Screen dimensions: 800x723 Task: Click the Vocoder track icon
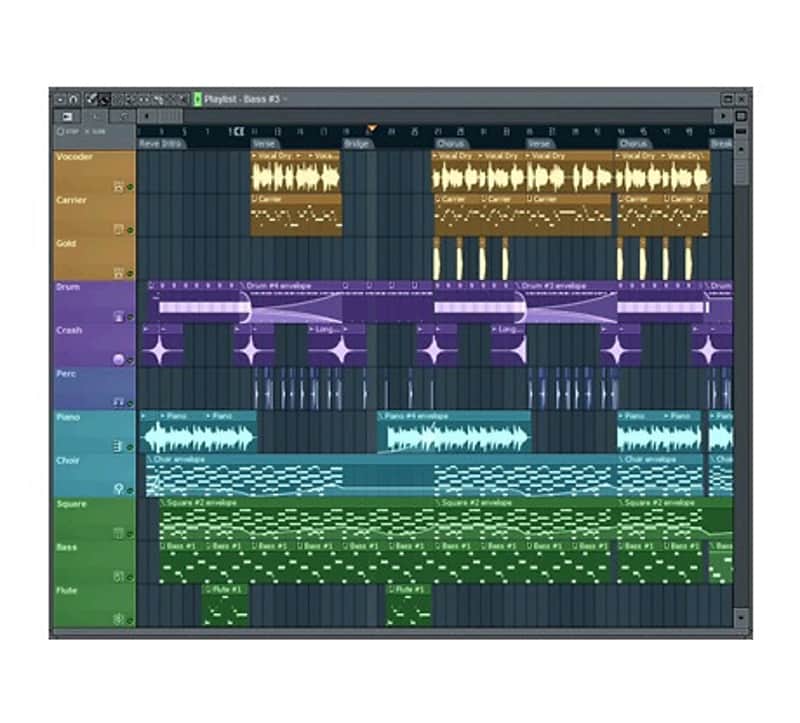pos(118,186)
